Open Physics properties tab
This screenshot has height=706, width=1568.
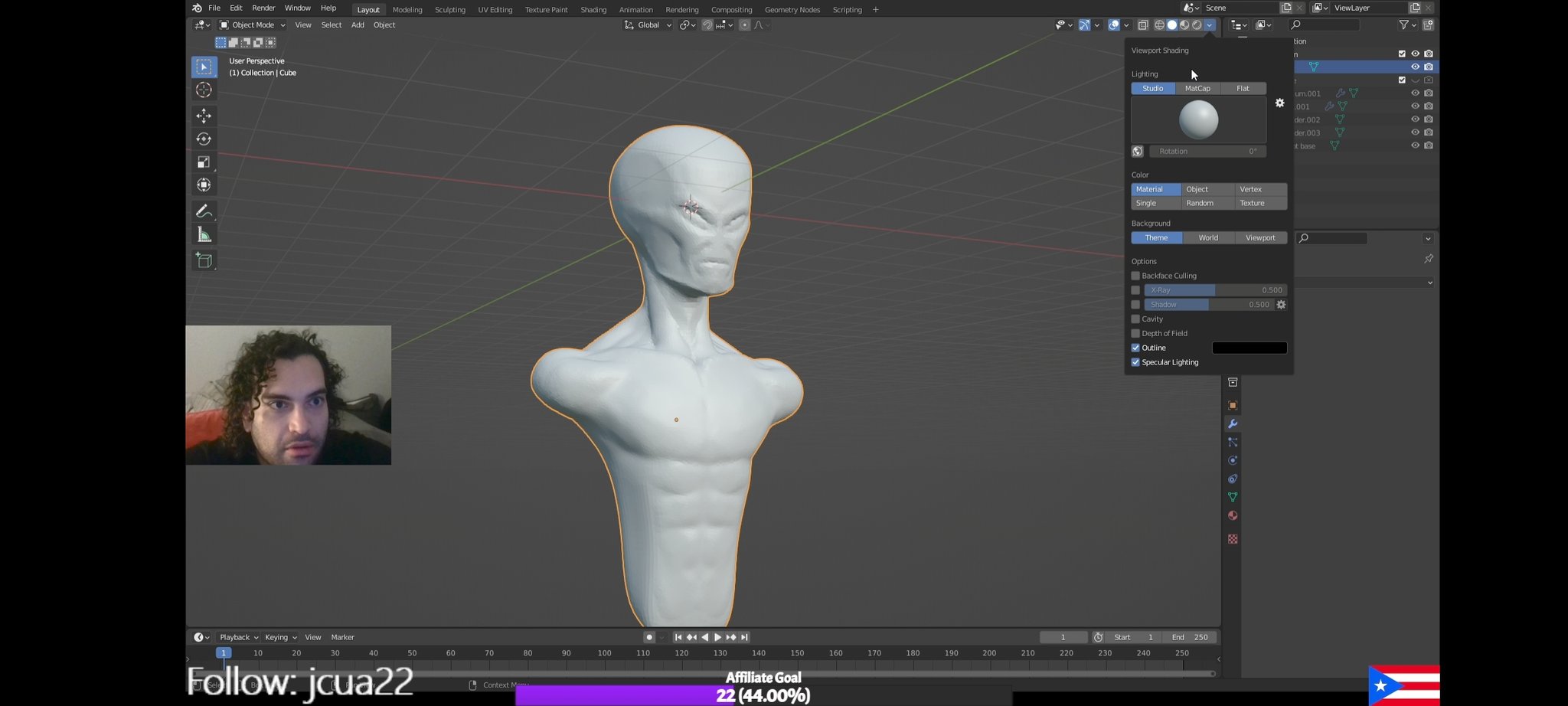[x=1233, y=460]
